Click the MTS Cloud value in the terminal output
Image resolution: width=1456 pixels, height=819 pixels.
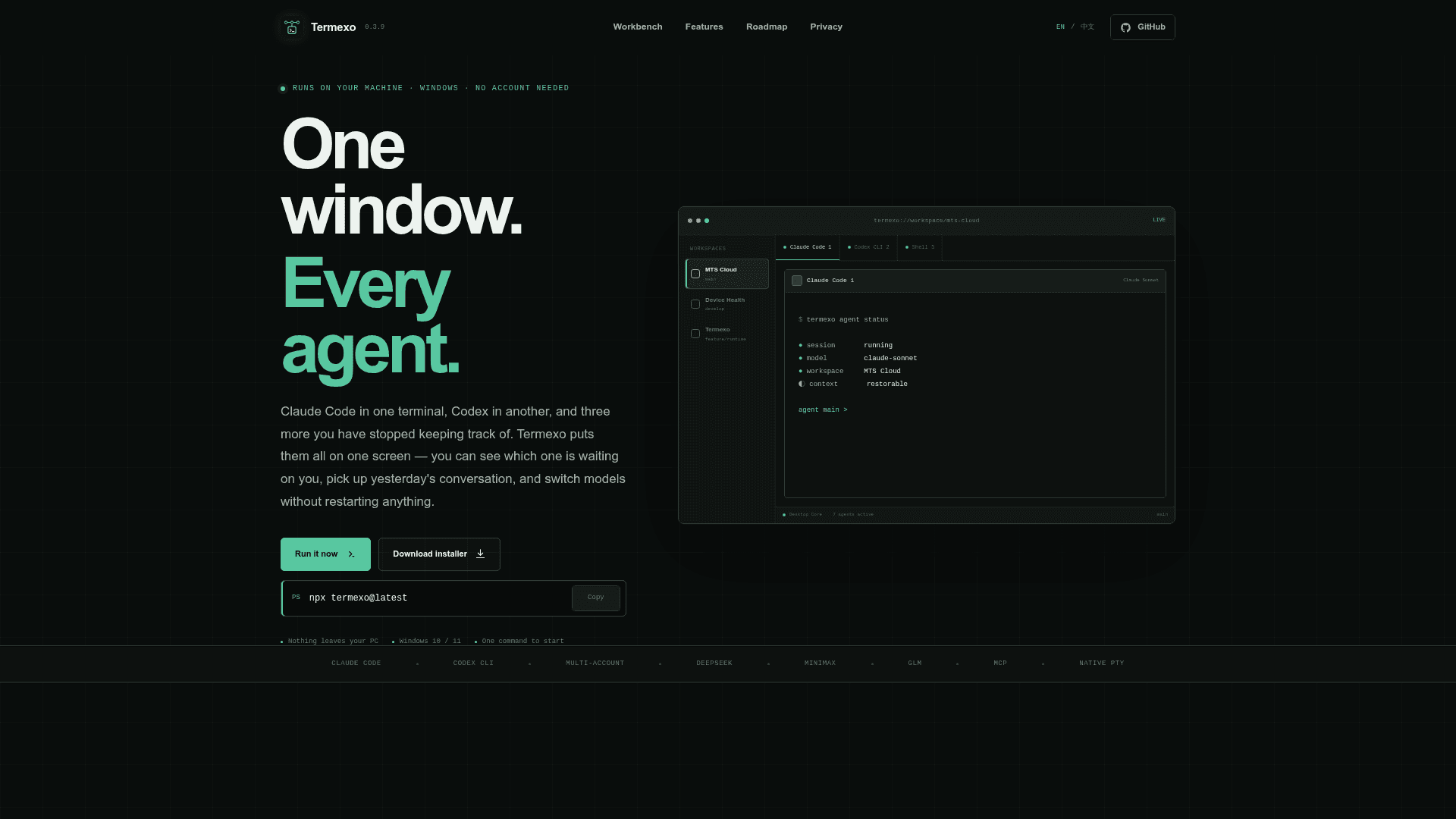click(x=882, y=371)
